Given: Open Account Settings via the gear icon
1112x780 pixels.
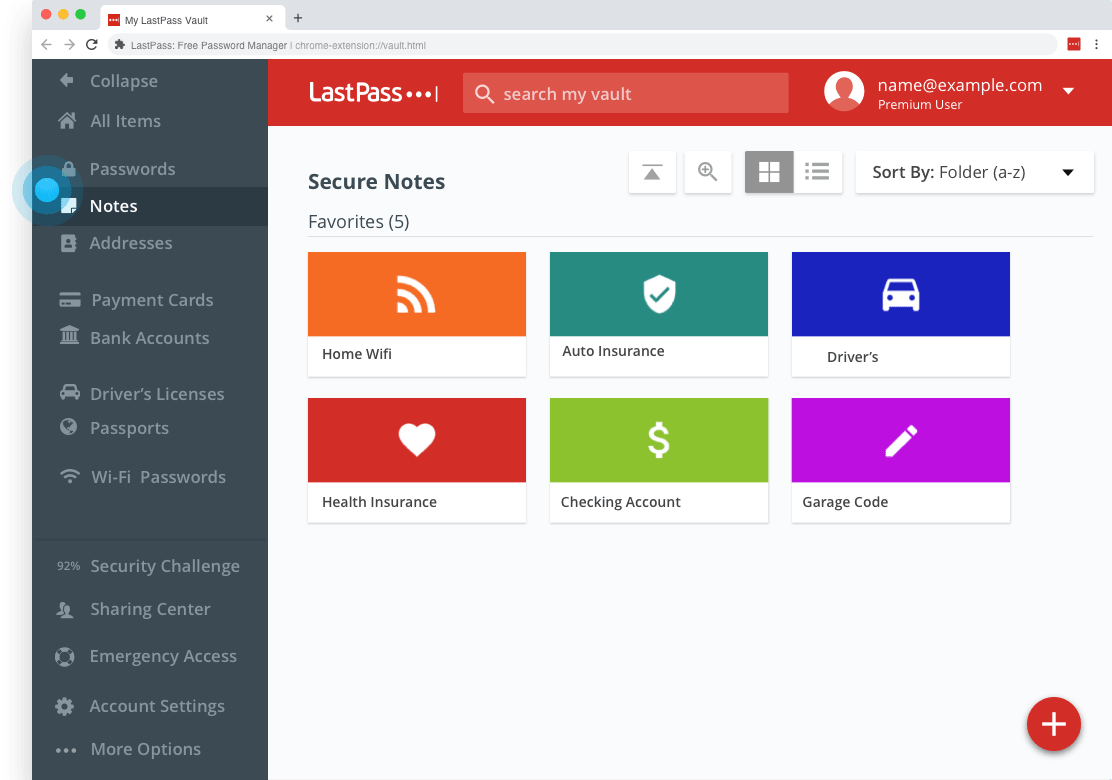Looking at the screenshot, I should [x=64, y=706].
